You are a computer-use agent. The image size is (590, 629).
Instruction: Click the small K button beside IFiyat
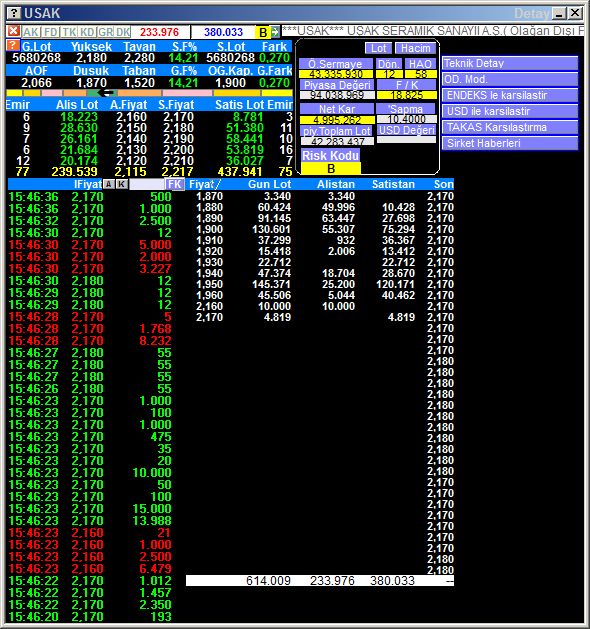122,184
